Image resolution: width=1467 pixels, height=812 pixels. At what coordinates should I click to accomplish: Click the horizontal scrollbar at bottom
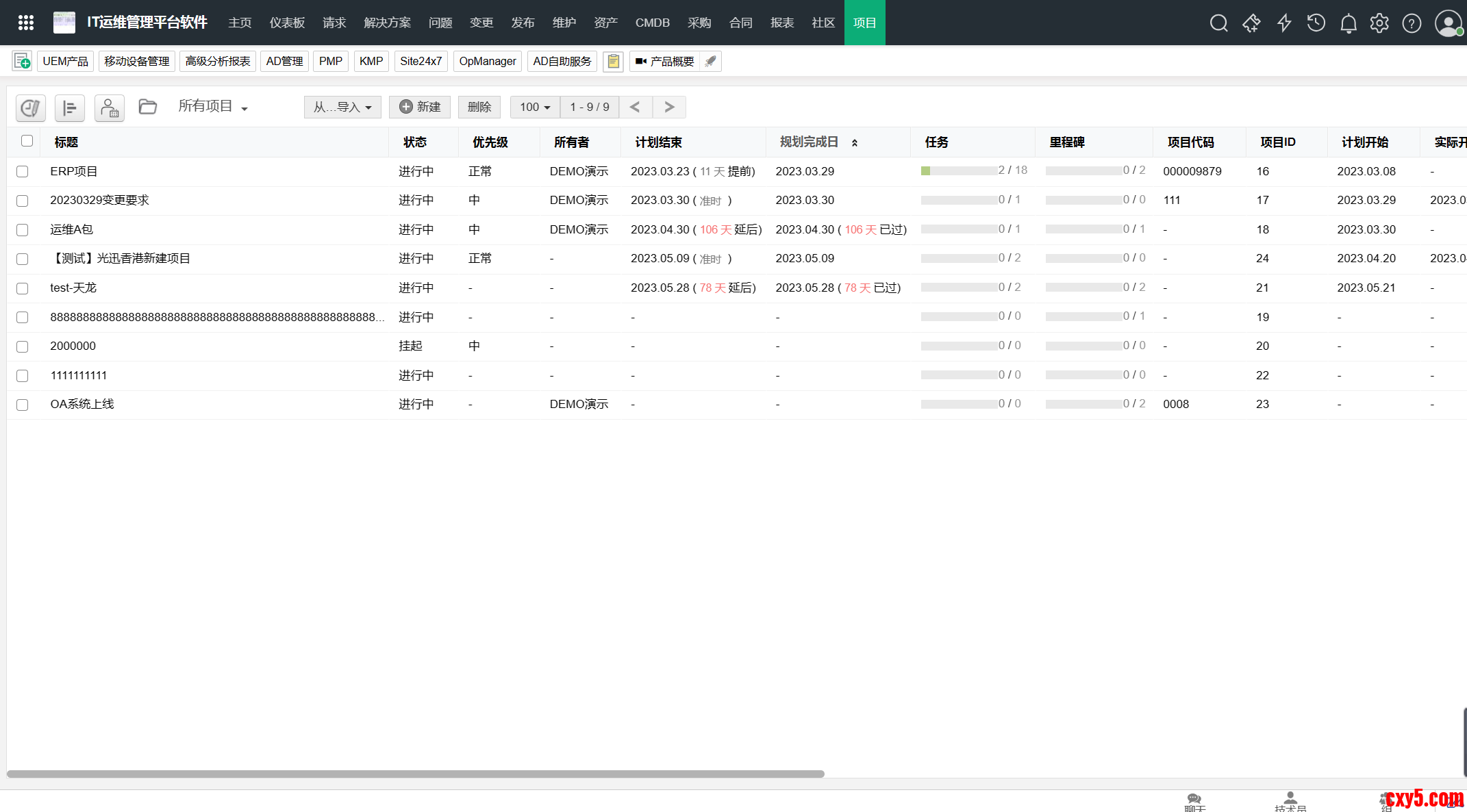[415, 774]
